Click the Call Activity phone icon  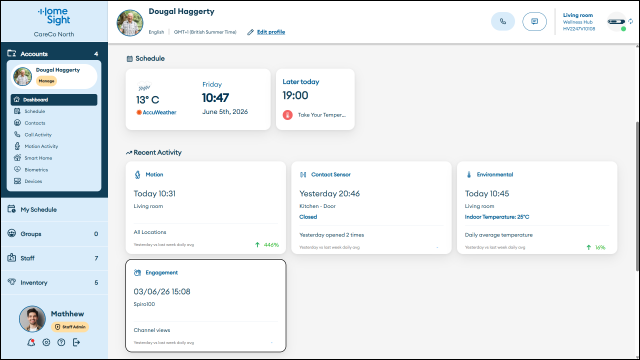(17, 134)
